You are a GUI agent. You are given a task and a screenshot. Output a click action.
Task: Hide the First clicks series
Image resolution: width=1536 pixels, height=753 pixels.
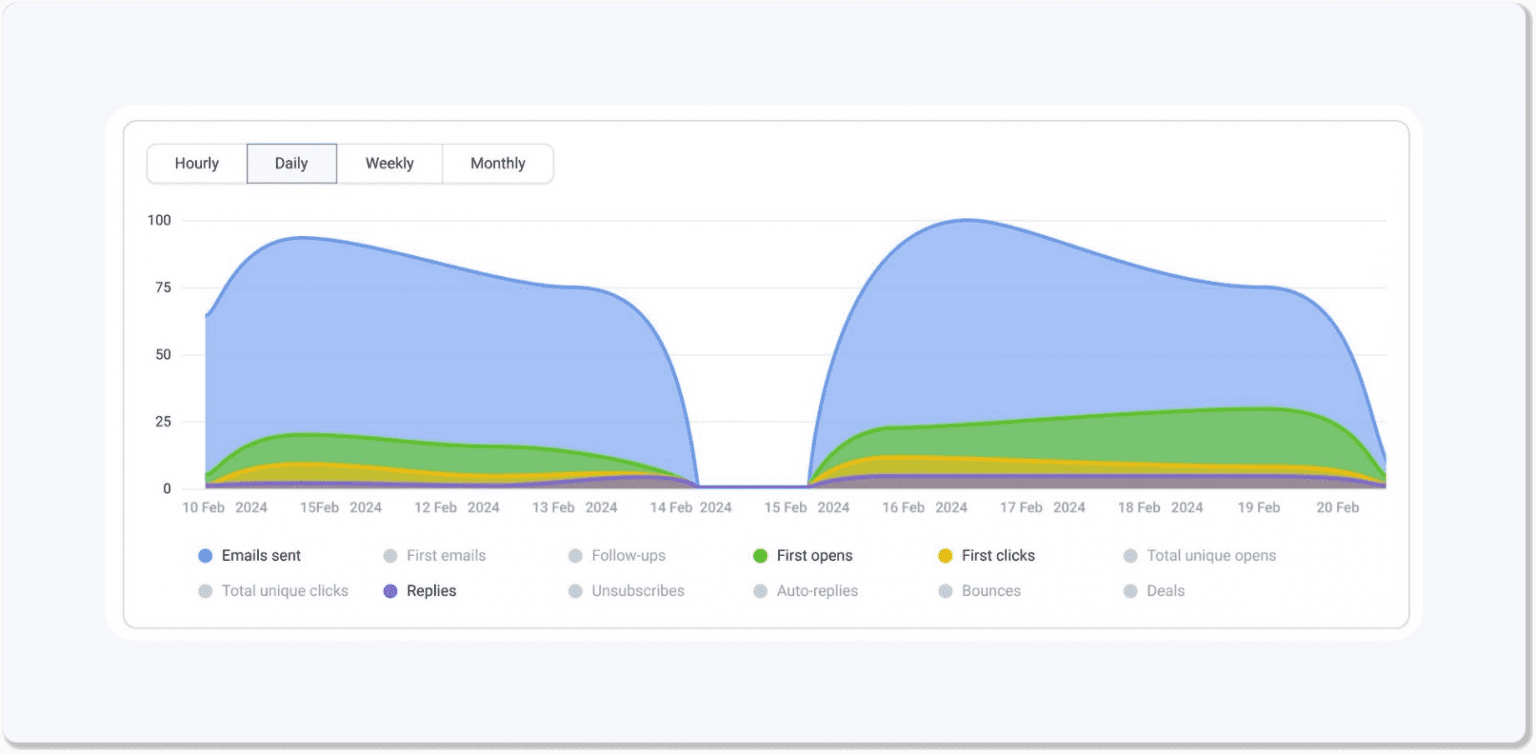(x=987, y=556)
